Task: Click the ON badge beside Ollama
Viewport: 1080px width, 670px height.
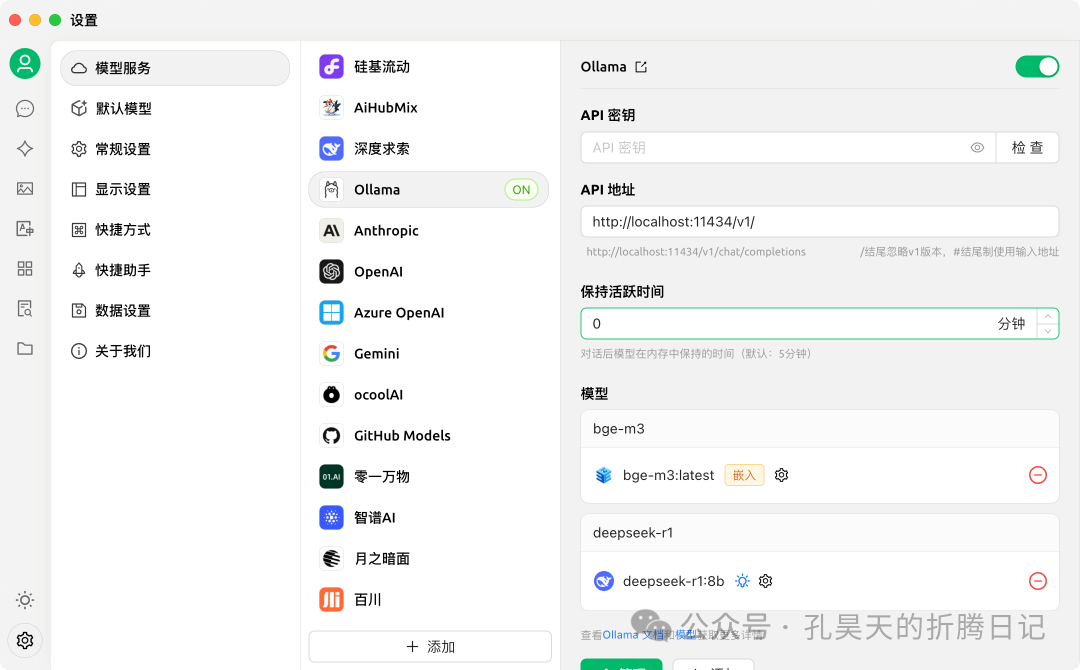Action: point(521,189)
